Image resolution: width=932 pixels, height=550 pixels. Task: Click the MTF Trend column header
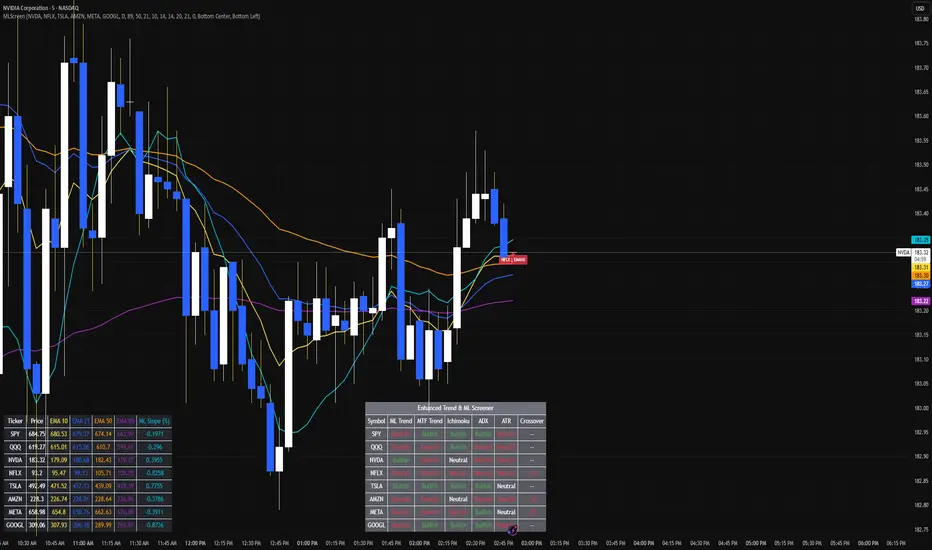click(430, 421)
